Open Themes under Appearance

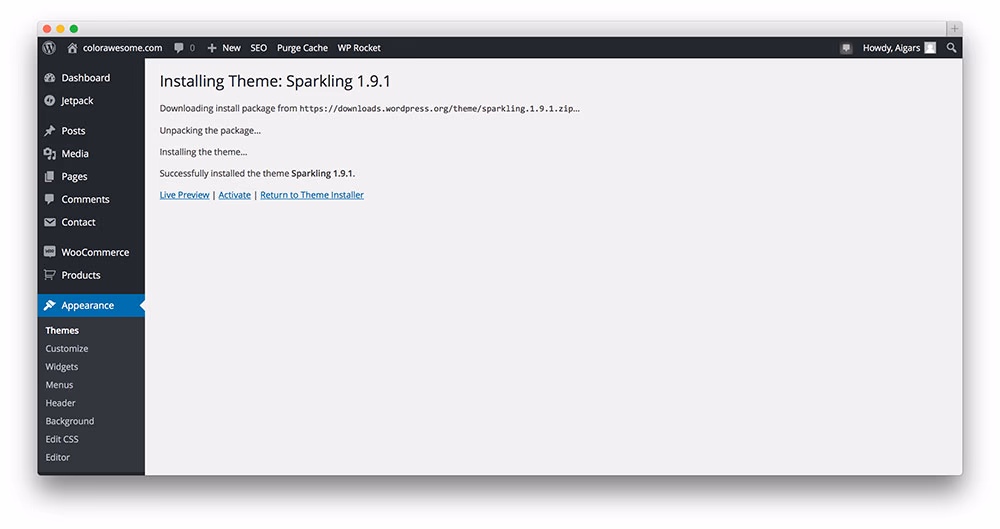tap(62, 331)
